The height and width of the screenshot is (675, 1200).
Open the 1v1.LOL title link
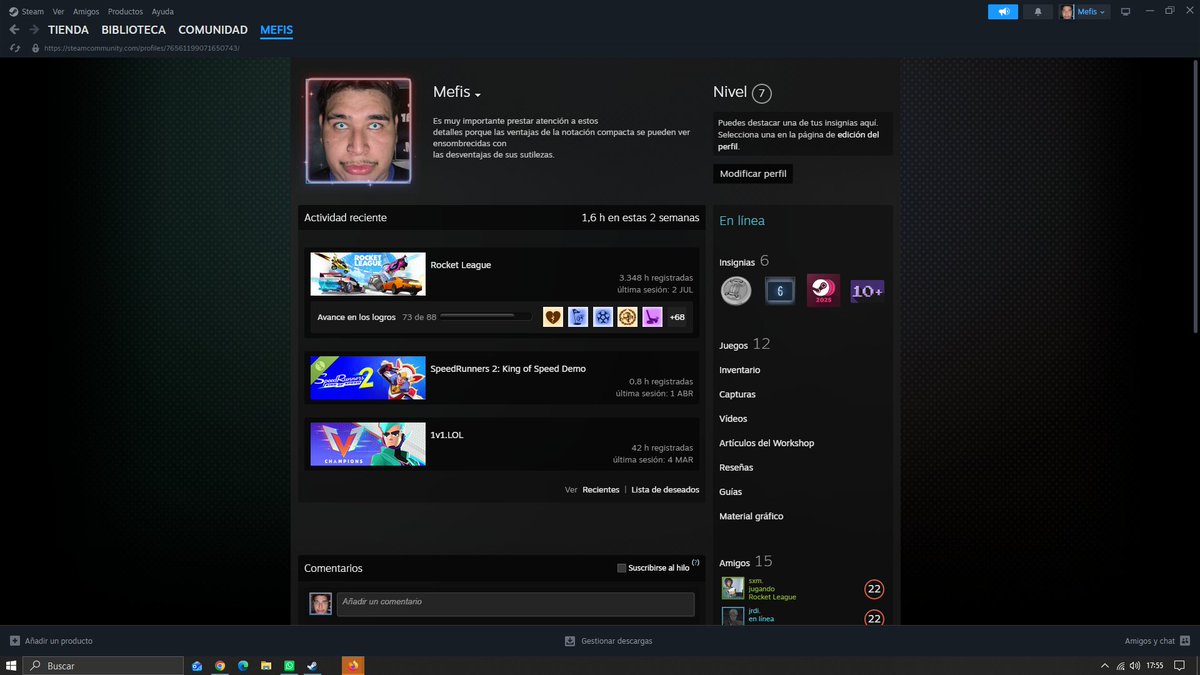tap(446, 435)
